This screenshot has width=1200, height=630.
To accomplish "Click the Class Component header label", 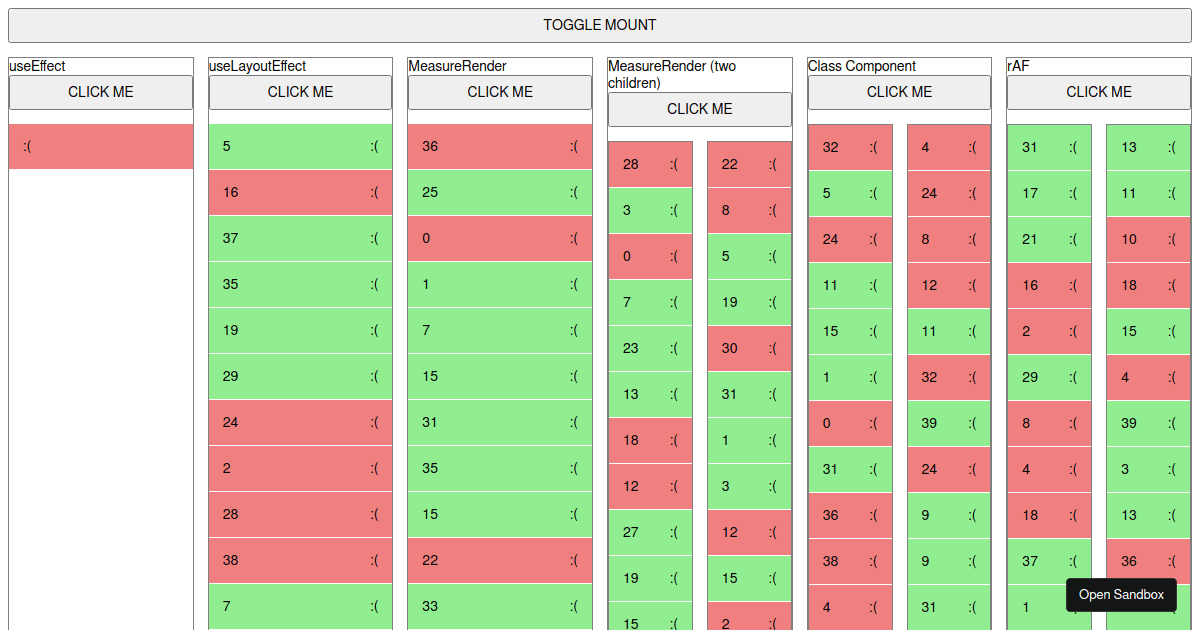I will tap(861, 66).
